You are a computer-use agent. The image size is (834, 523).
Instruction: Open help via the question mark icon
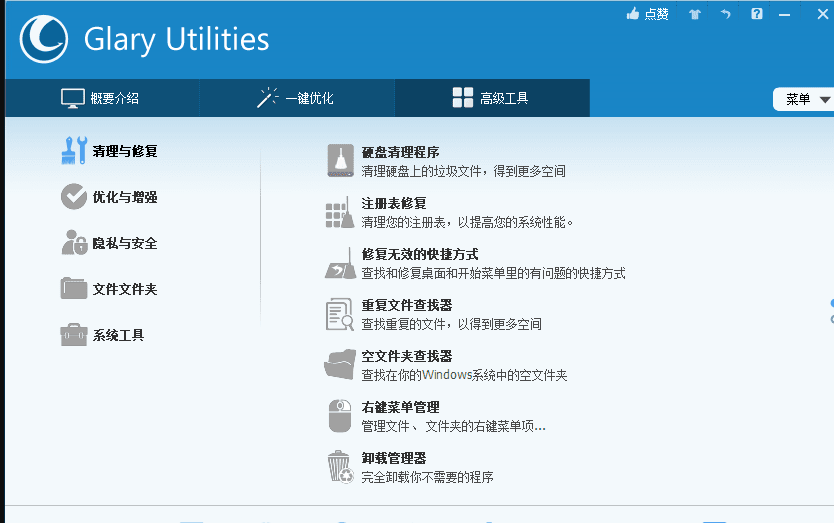pyautogui.click(x=757, y=14)
